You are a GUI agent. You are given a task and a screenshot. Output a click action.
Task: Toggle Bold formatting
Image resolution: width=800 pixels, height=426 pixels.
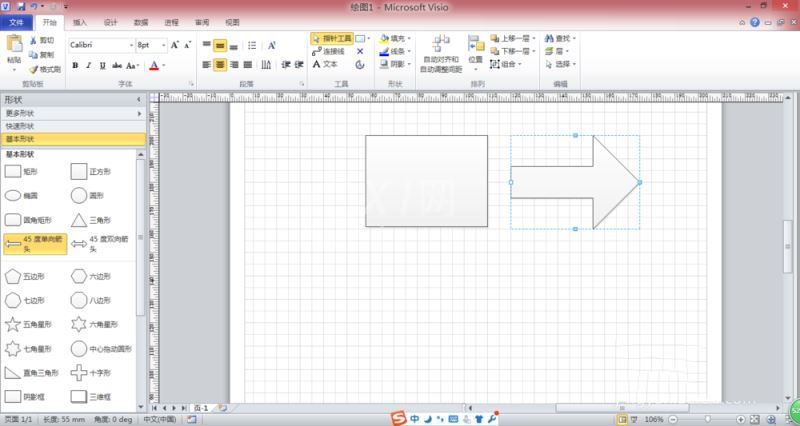click(76, 65)
